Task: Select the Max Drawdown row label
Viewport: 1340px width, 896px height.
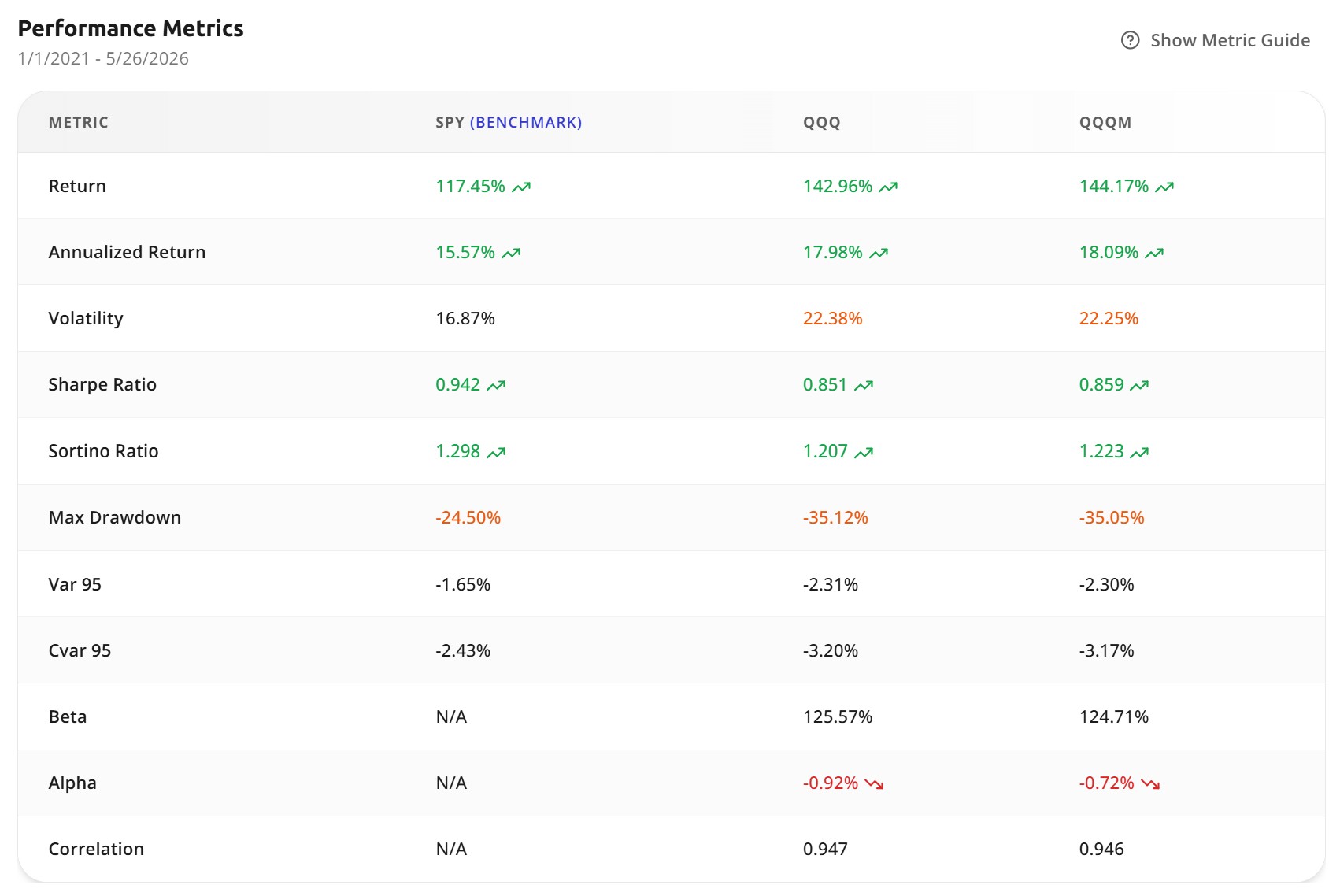Action: (115, 517)
